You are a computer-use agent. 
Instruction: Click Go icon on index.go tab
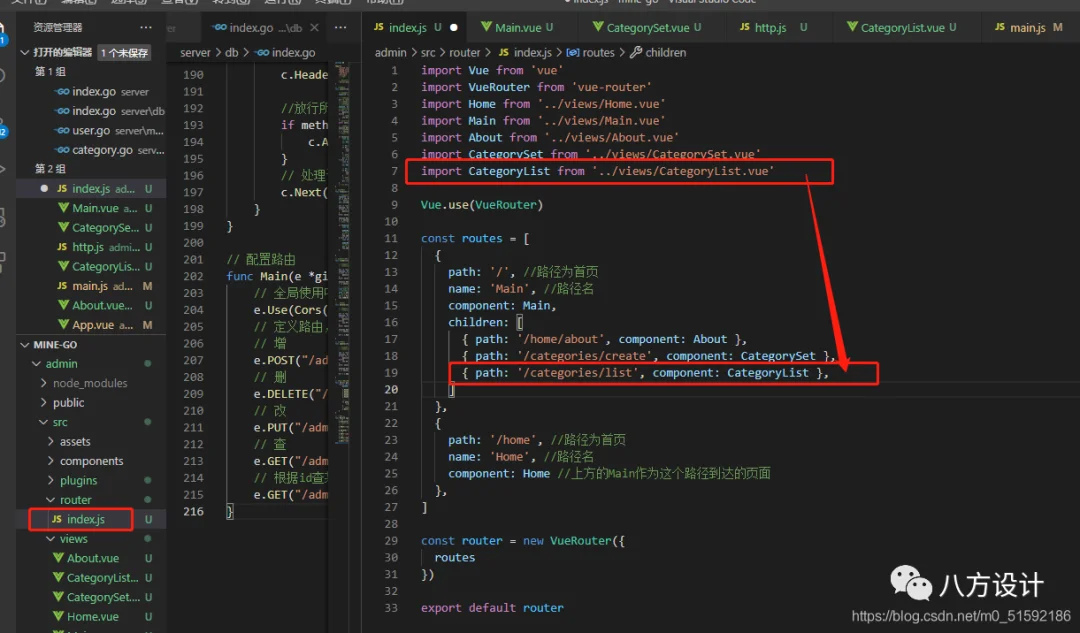[x=220, y=28]
